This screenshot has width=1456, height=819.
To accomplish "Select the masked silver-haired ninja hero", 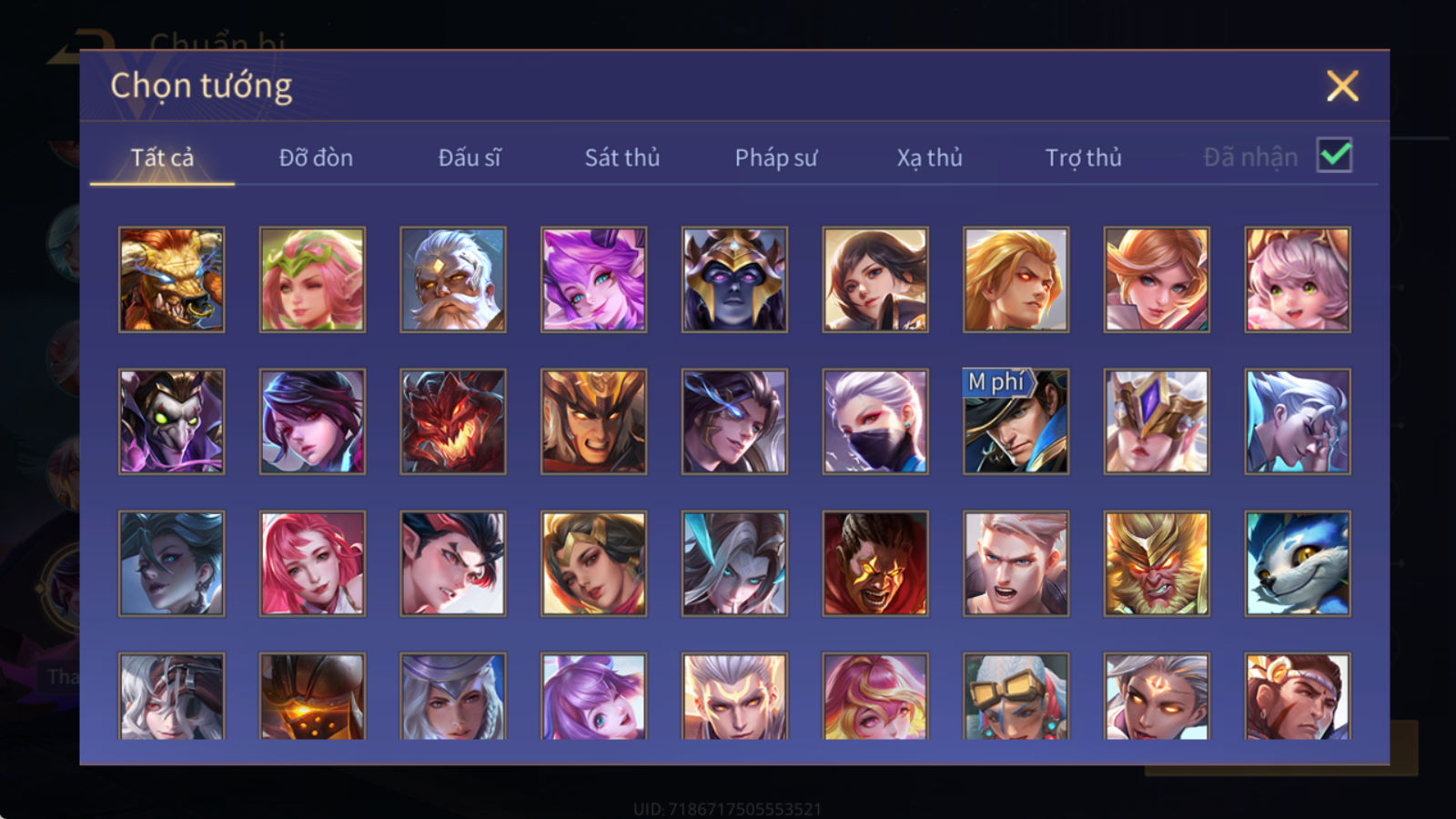I will click(875, 421).
